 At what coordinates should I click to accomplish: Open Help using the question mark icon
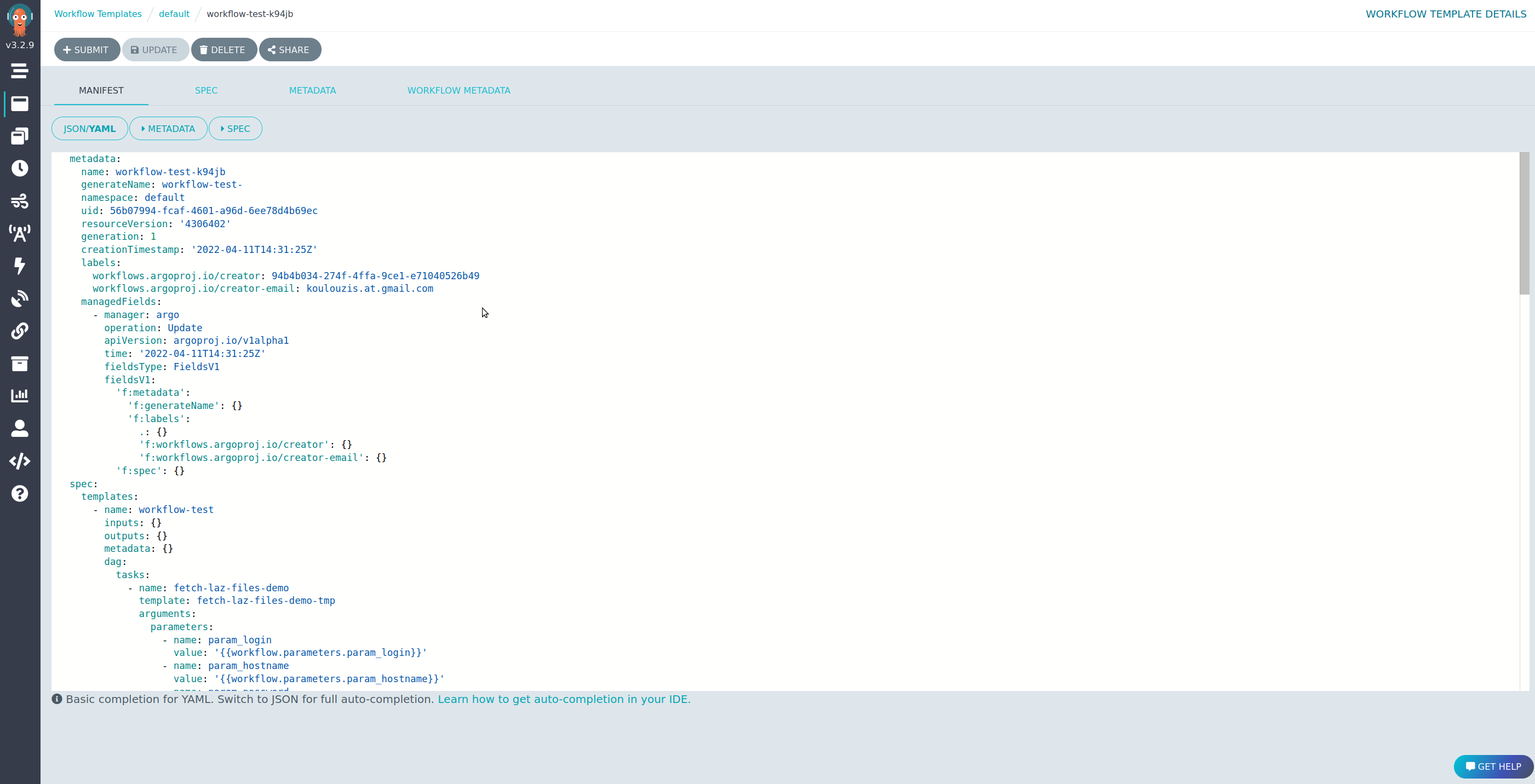pyautogui.click(x=20, y=493)
